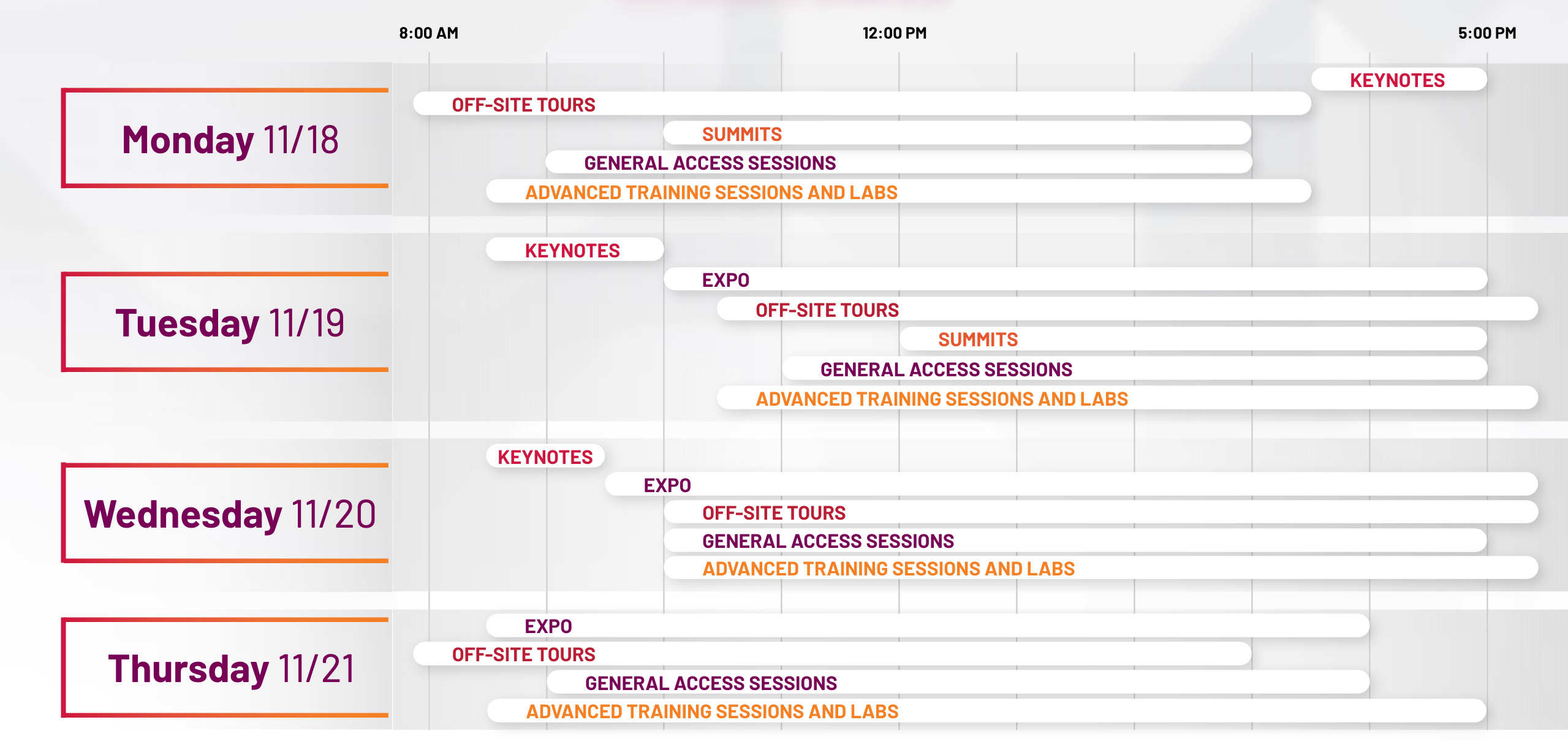
Task: Click the 5:00 PM time label
Action: [1487, 33]
